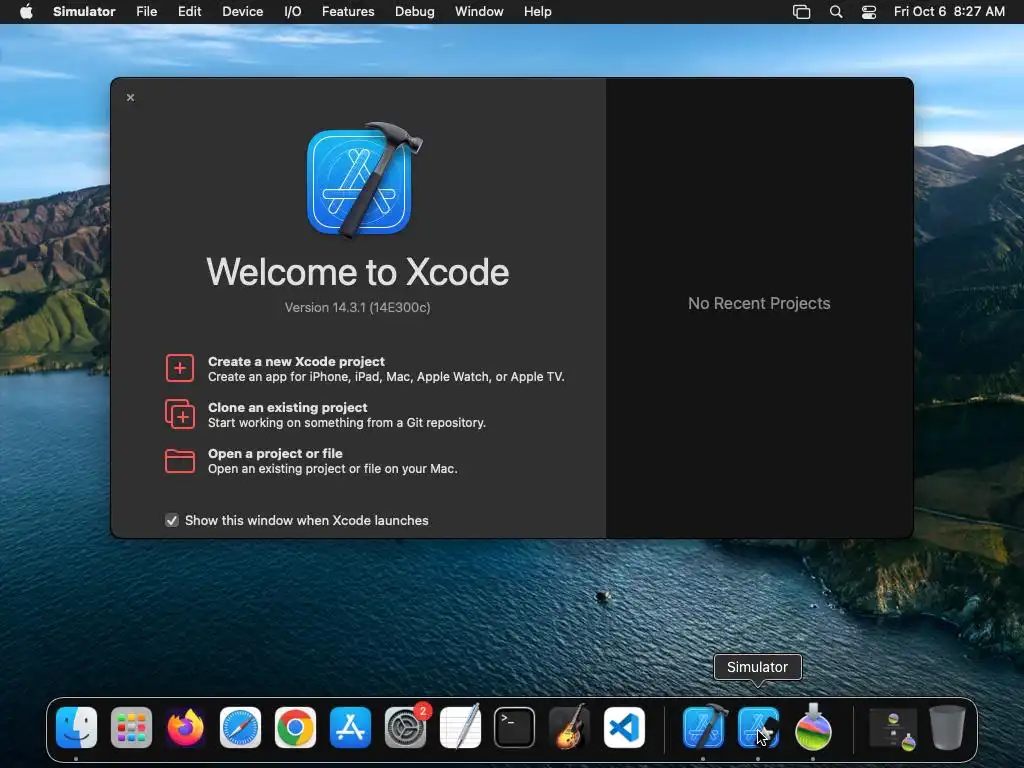Screen dimensions: 1024x768
Task: Open TextEdit from the Dock
Action: (460, 728)
